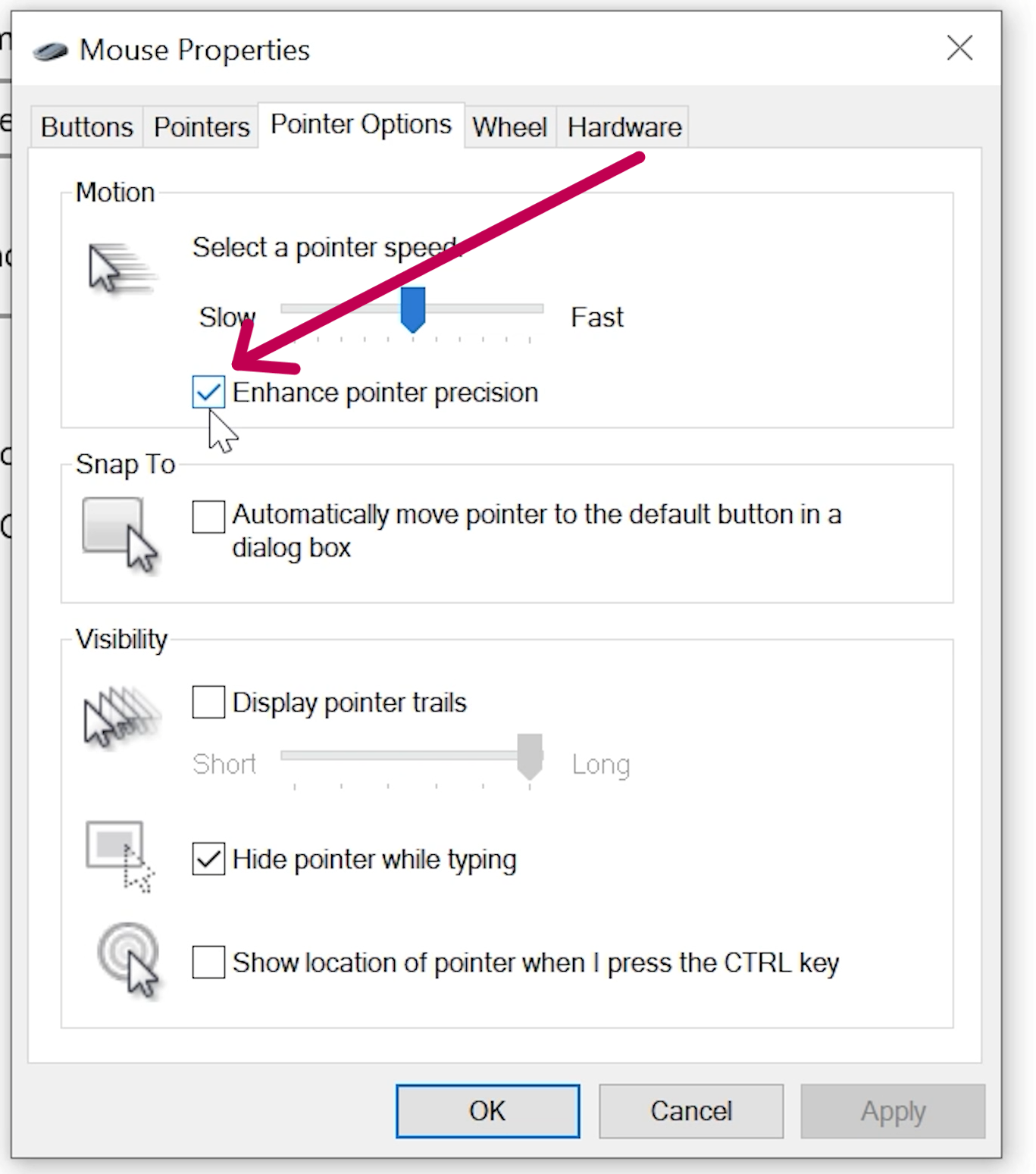This screenshot has height=1174, width=1036.
Task: Select the Hardware tab
Action: coord(624,127)
